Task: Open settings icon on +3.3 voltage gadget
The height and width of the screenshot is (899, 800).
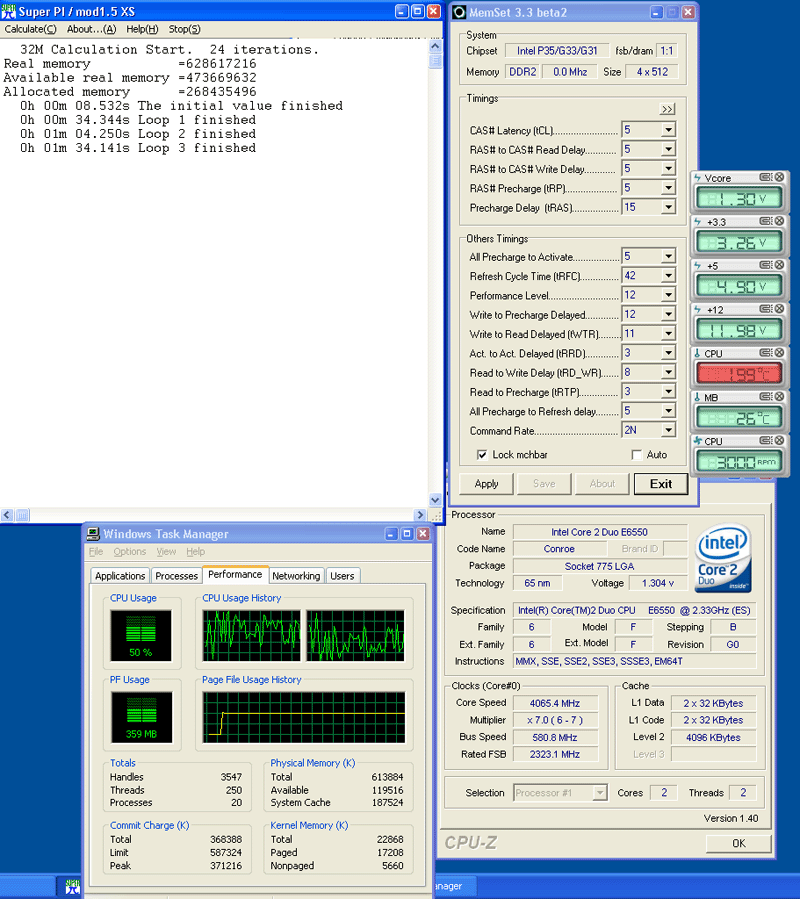Action: [766, 222]
